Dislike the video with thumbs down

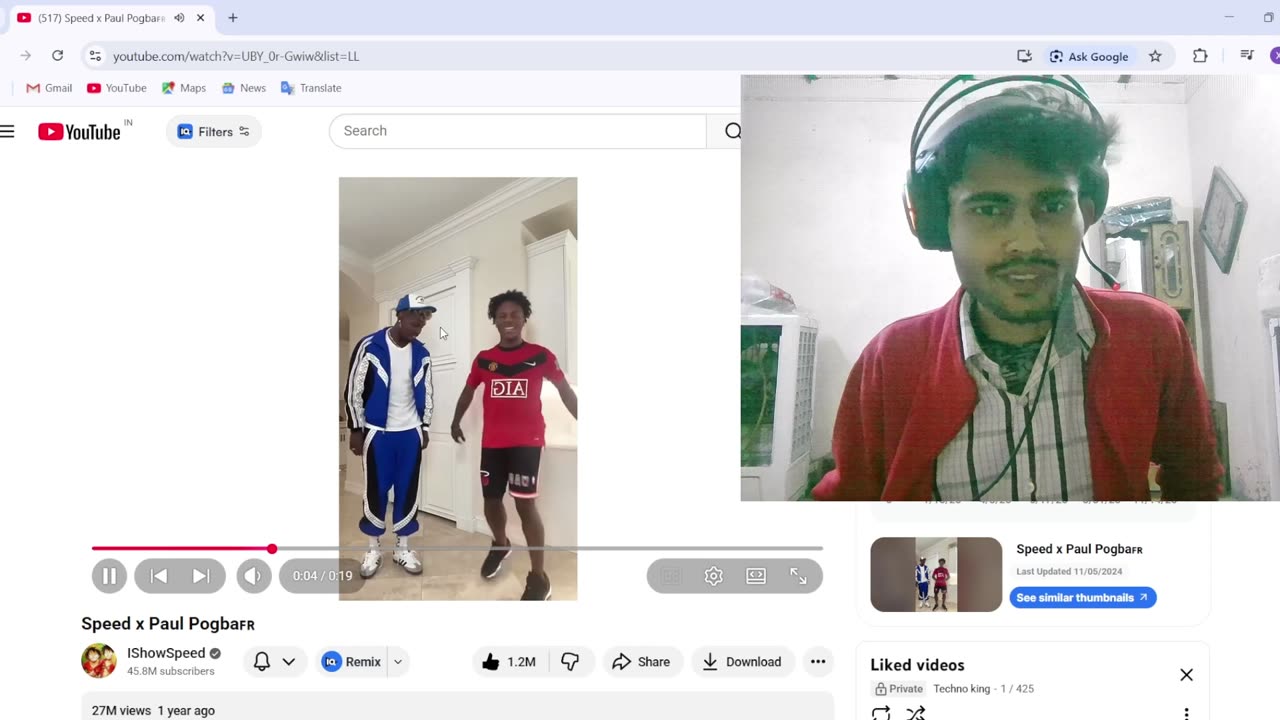pos(570,662)
